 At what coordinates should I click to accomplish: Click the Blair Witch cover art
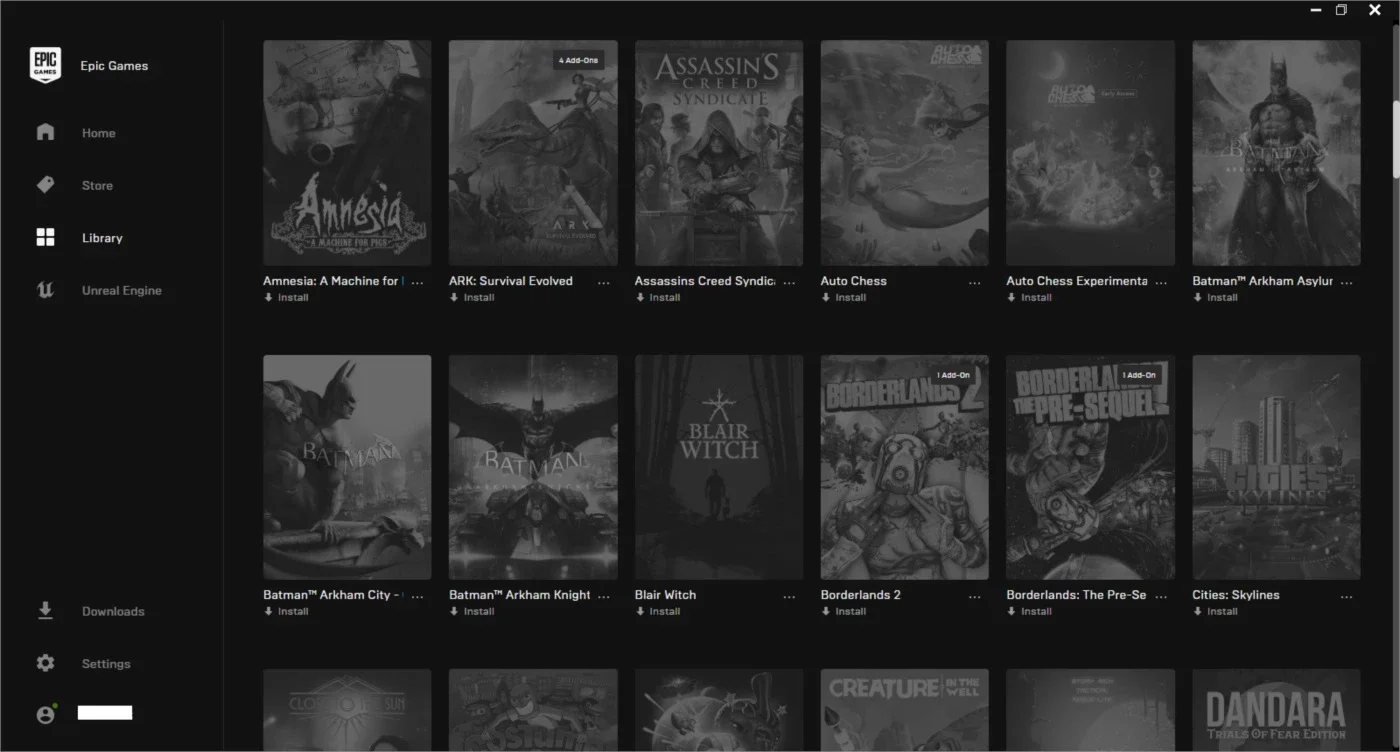click(x=719, y=467)
